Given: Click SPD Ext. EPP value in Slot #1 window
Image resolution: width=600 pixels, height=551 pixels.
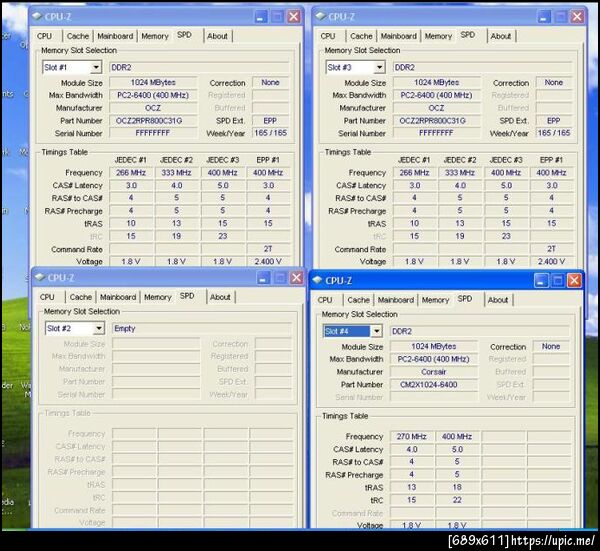Looking at the screenshot, I should 270,121.
